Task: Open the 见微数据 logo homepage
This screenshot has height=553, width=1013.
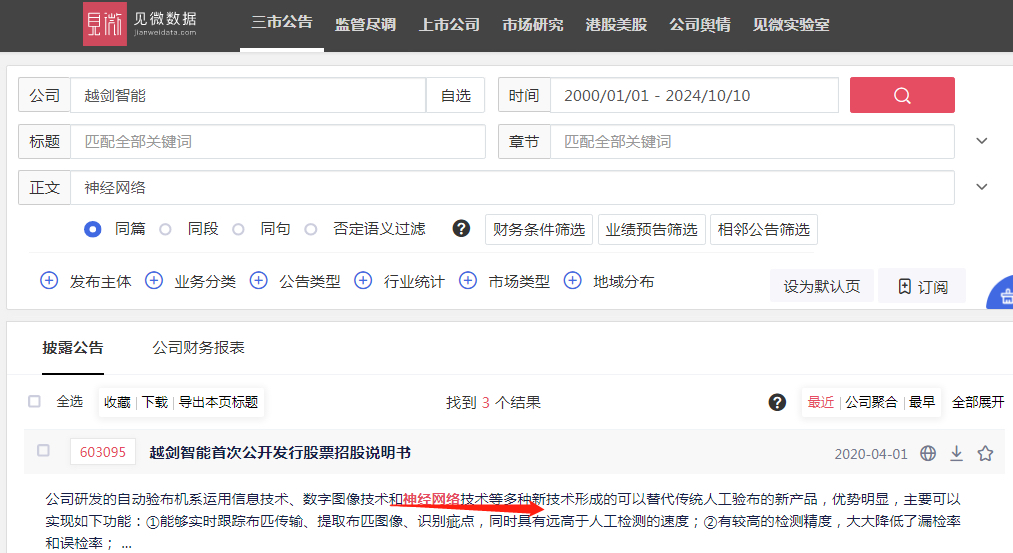Action: tap(140, 24)
